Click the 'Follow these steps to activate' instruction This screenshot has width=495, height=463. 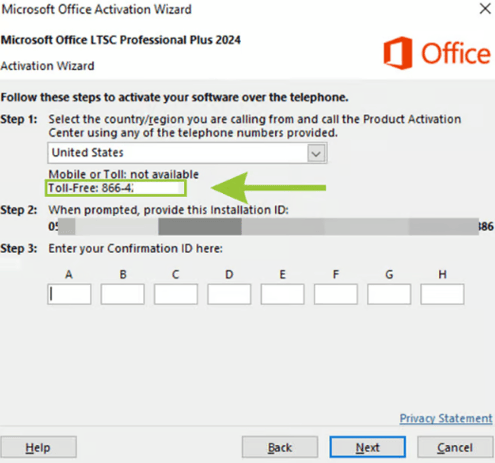pos(174,97)
